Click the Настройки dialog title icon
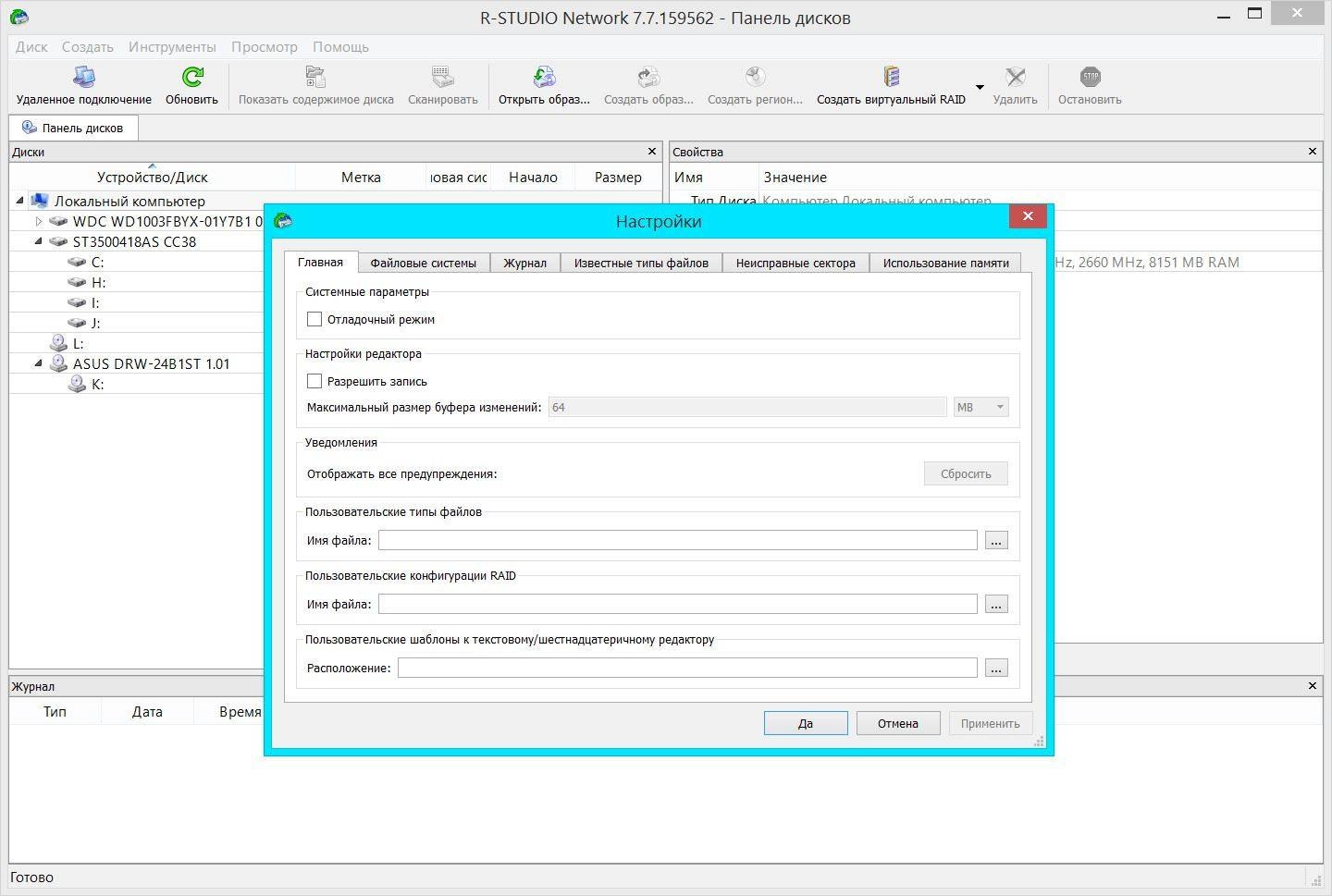The height and width of the screenshot is (896, 1332). pos(283,220)
